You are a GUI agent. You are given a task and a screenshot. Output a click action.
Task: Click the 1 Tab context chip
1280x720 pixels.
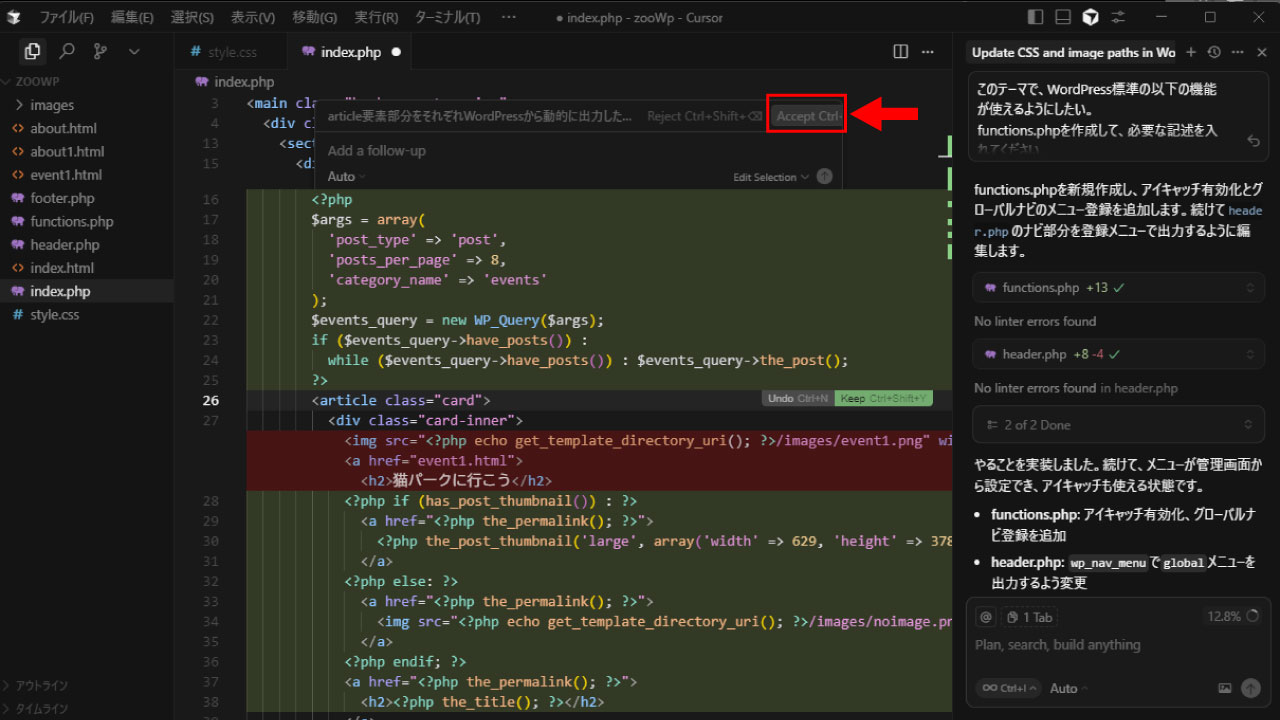[x=1030, y=617]
